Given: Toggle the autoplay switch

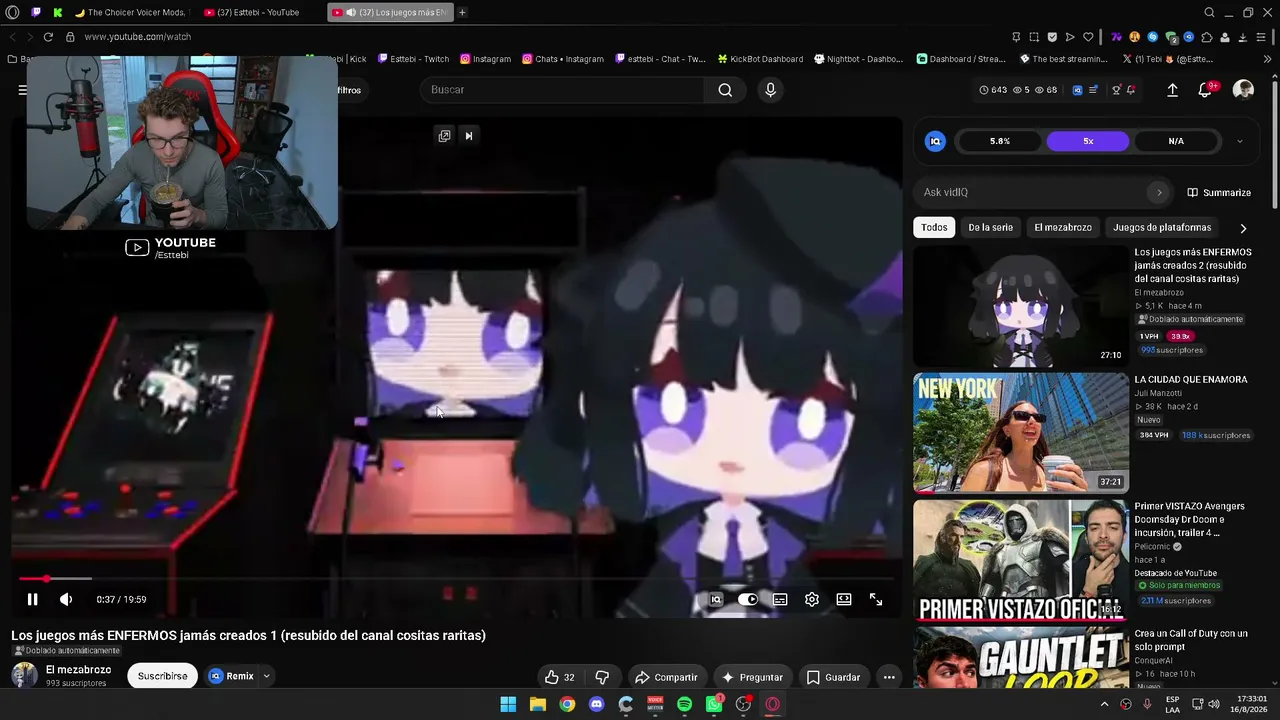Looking at the screenshot, I should (x=748, y=599).
